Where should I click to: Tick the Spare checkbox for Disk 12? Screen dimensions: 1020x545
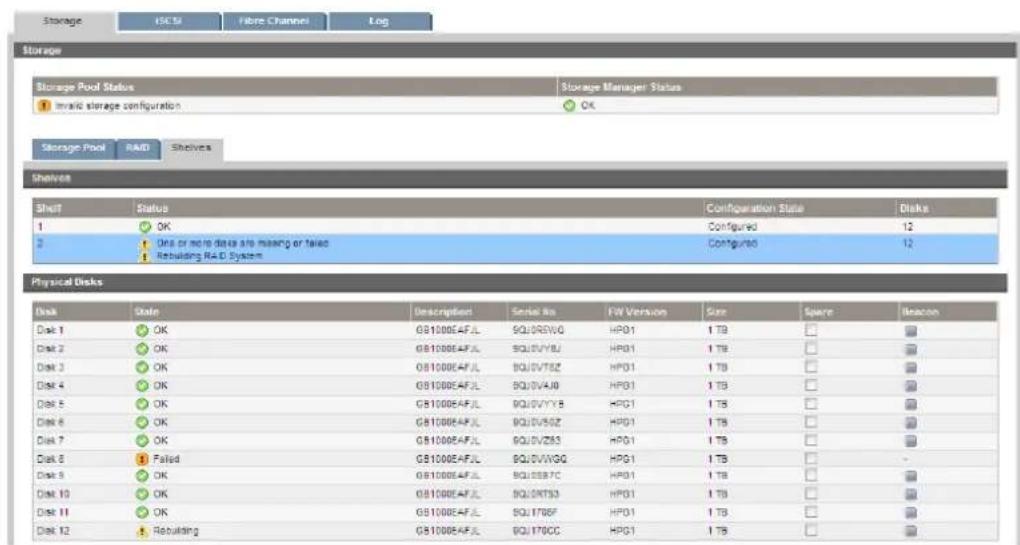click(x=811, y=531)
